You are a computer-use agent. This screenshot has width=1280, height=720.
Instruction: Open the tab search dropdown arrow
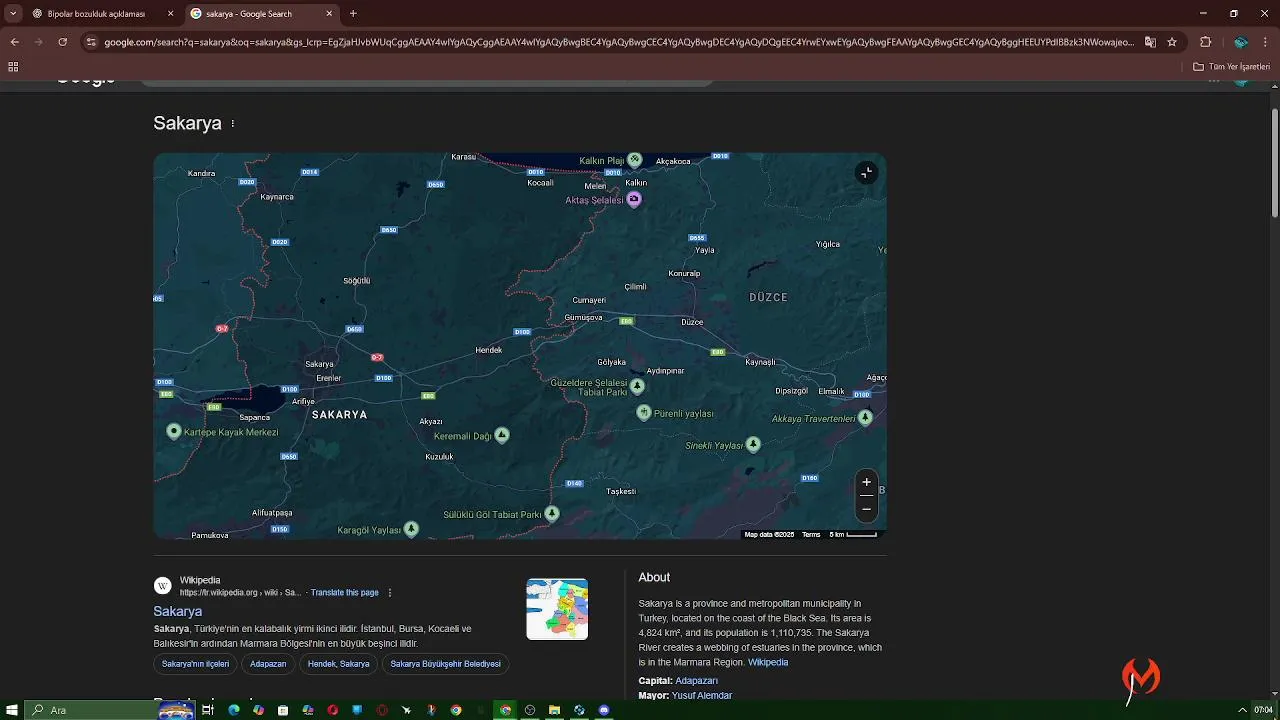[13, 13]
